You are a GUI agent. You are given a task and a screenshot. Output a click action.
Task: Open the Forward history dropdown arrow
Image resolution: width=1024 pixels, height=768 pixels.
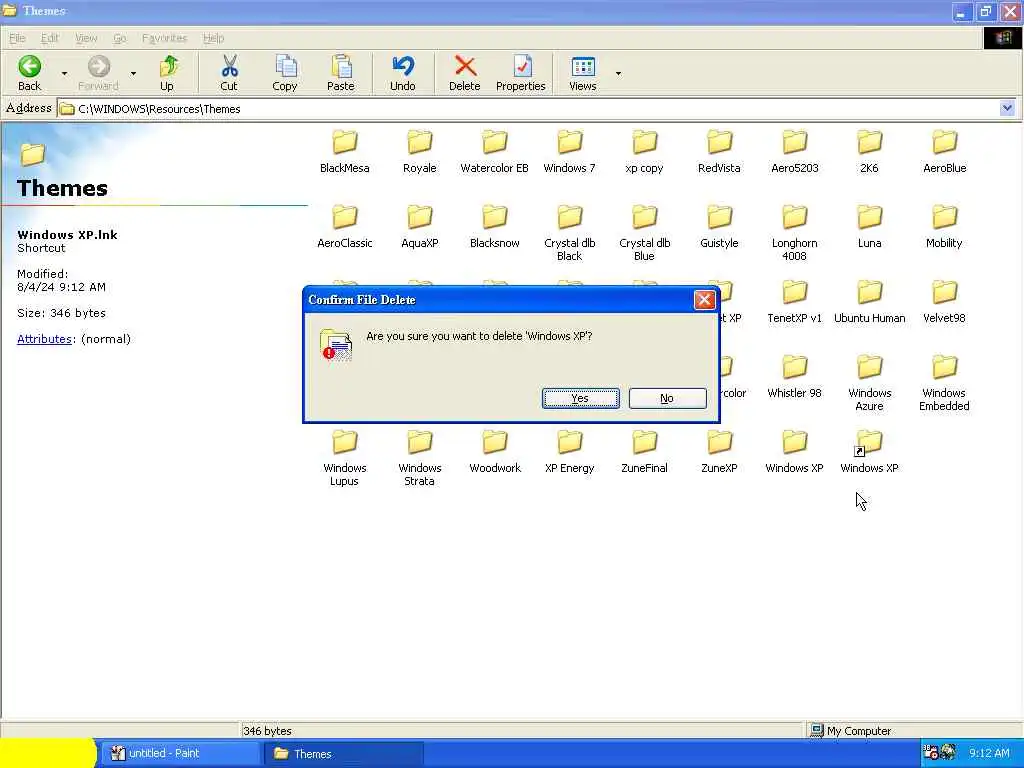(133, 73)
